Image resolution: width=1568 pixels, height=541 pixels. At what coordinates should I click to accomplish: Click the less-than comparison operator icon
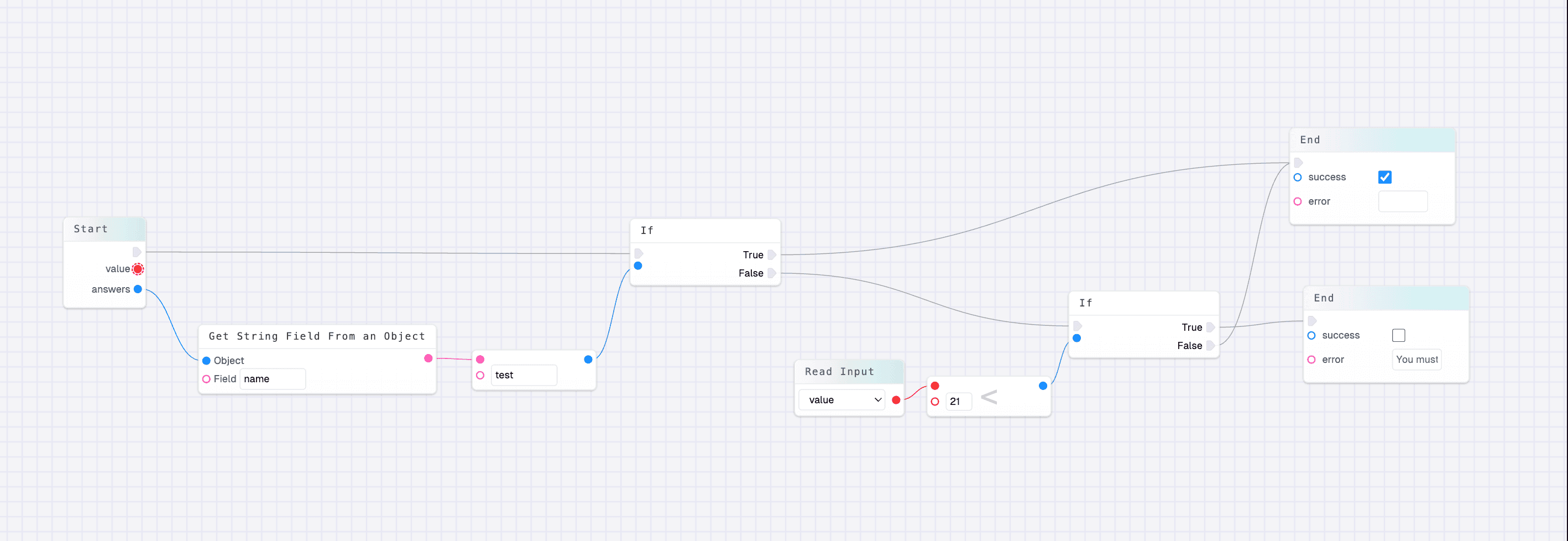(x=989, y=397)
